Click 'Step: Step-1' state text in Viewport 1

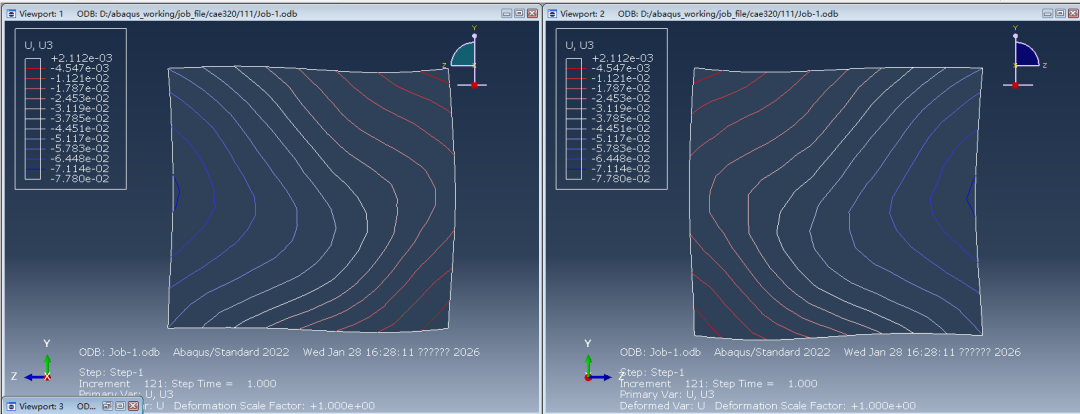pos(109,373)
